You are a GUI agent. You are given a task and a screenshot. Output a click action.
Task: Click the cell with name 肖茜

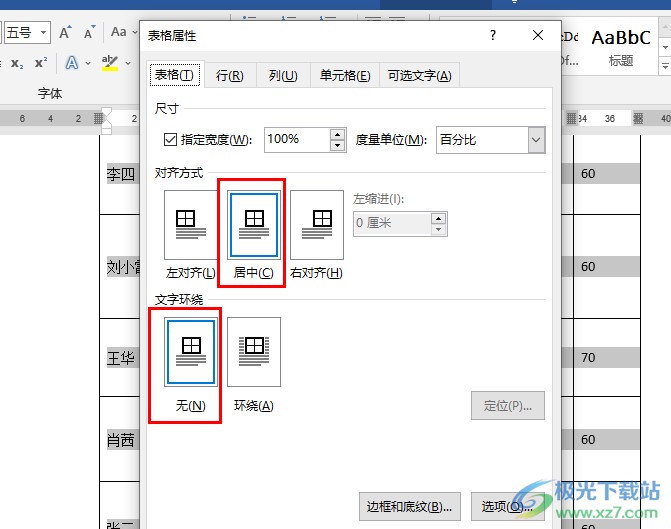(x=121, y=440)
